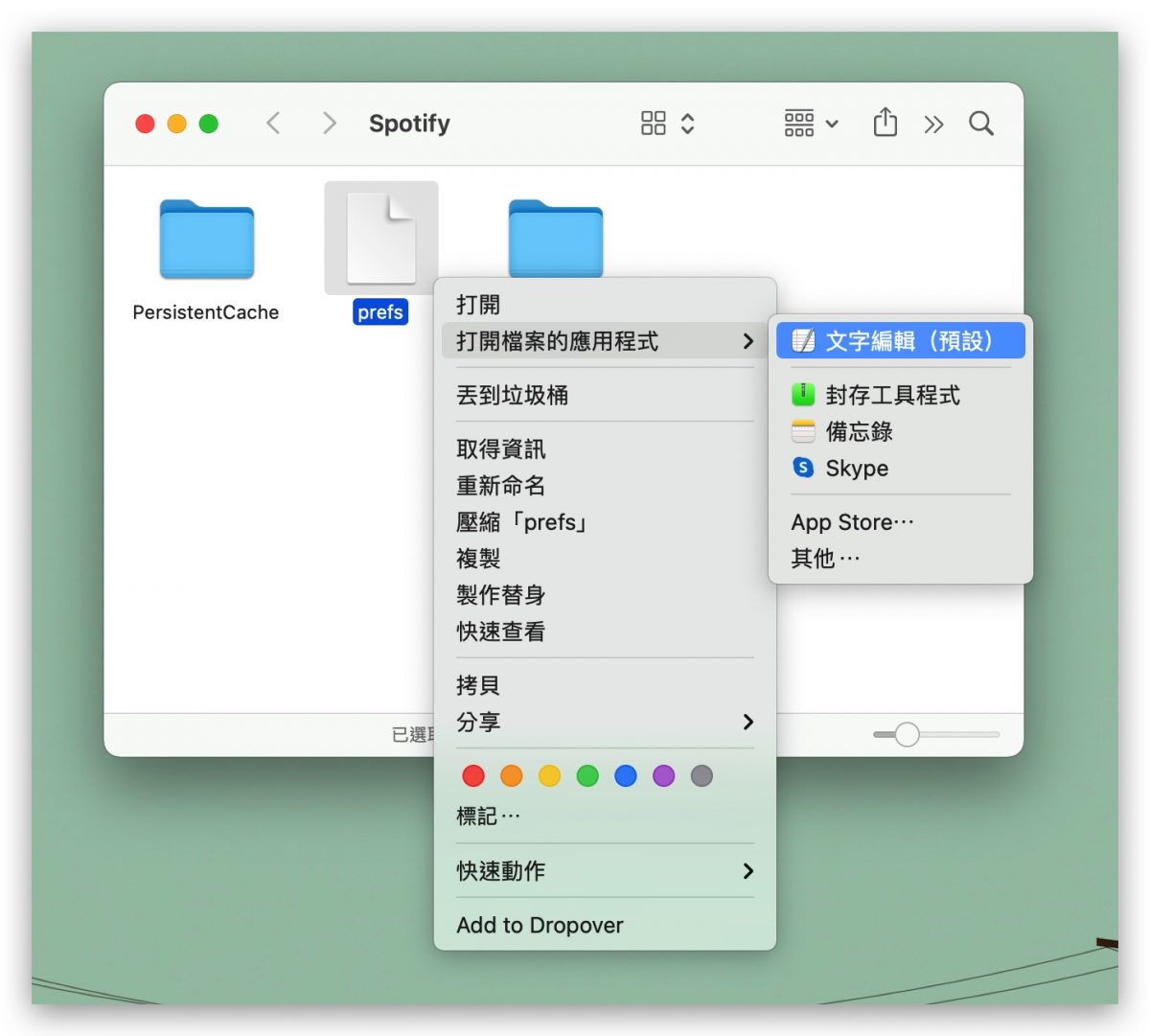Click the prefs file name label

[x=380, y=312]
